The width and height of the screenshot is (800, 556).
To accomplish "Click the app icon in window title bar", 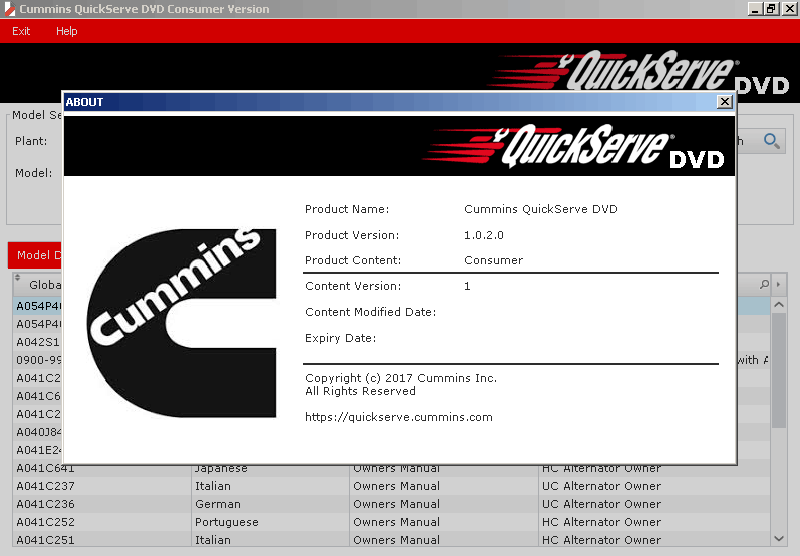I will 9,9.
